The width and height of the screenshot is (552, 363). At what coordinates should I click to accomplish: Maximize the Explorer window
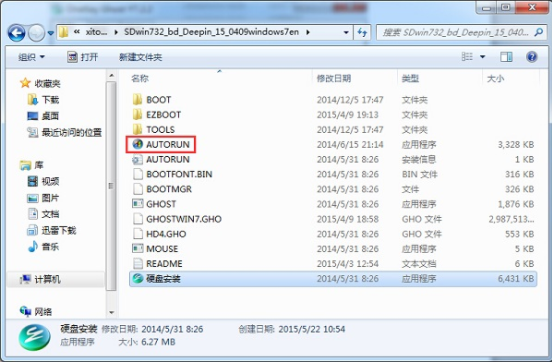(506, 7)
